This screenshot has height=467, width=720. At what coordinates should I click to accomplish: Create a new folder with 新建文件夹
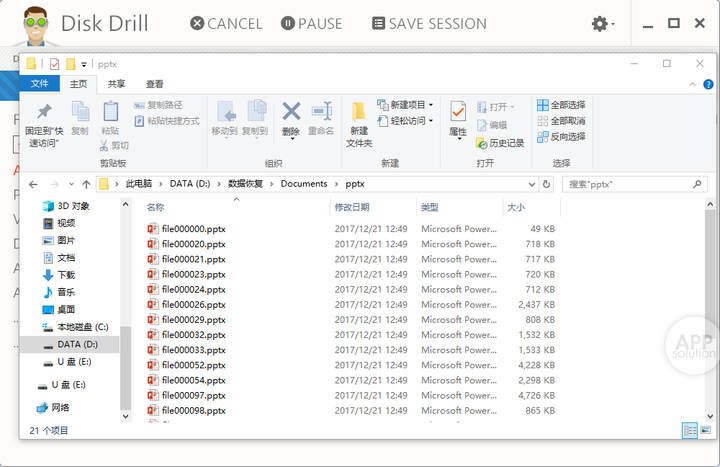coord(359,124)
